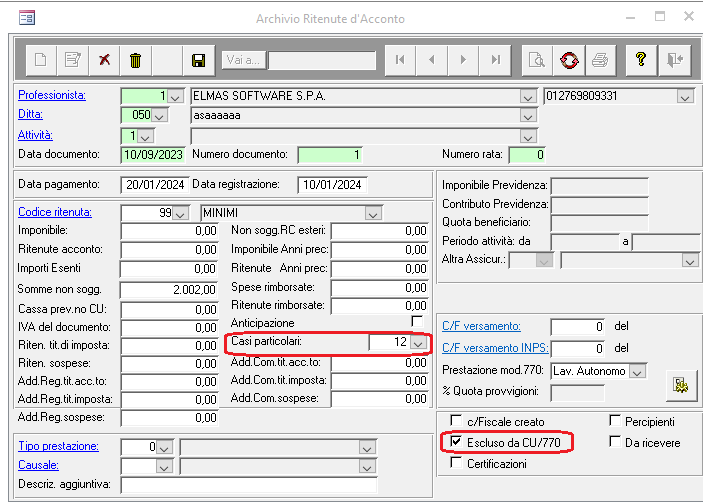Expand the asaaaaaa company name dropdown

coord(528,116)
